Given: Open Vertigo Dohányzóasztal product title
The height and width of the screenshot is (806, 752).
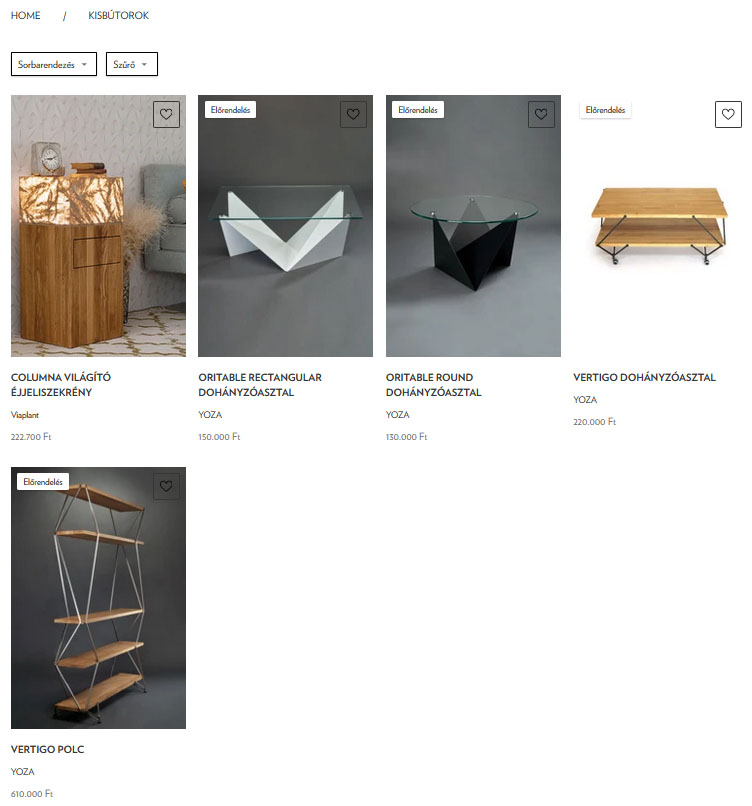Looking at the screenshot, I should 644,377.
